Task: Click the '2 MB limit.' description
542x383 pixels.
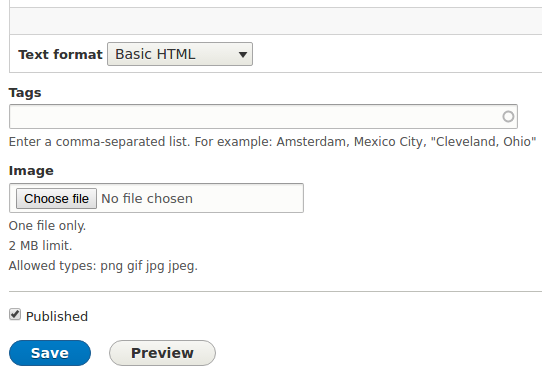Action: pyautogui.click(x=40, y=246)
